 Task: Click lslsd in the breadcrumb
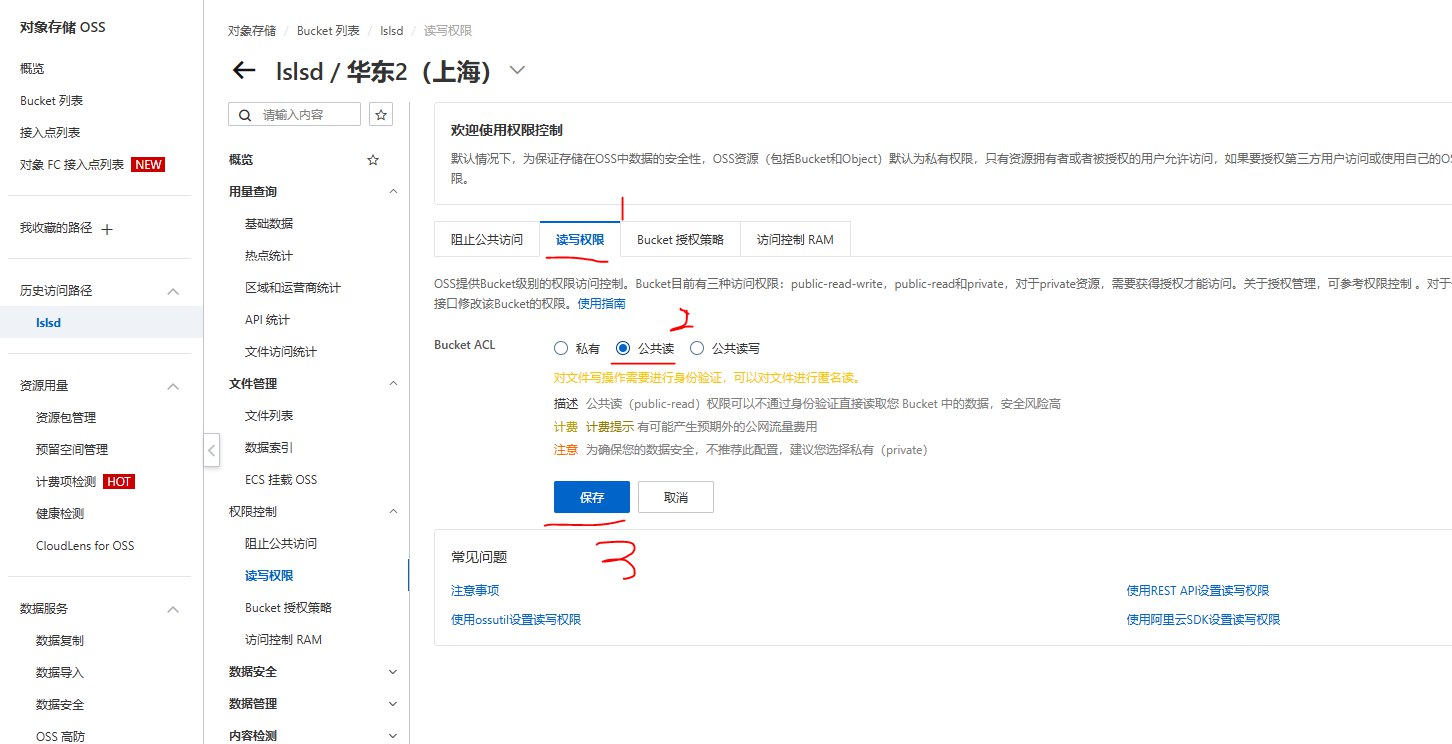tap(391, 31)
